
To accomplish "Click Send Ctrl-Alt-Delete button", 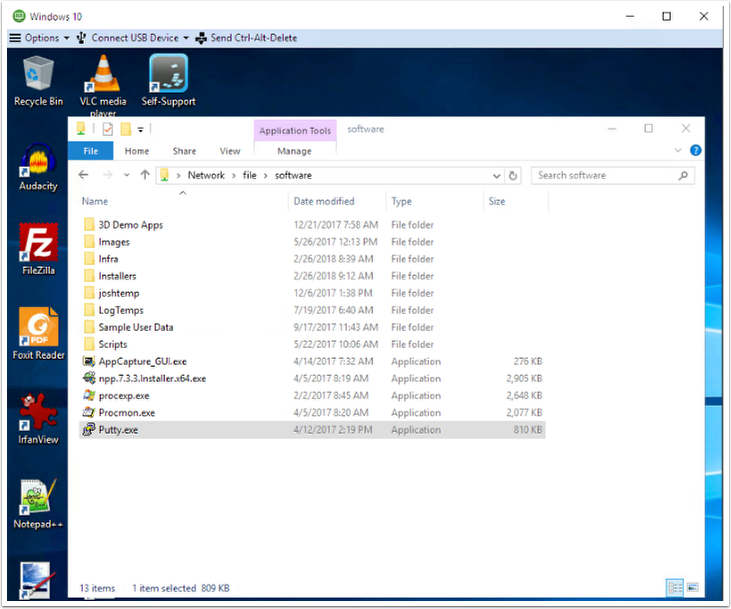I will tap(246, 38).
